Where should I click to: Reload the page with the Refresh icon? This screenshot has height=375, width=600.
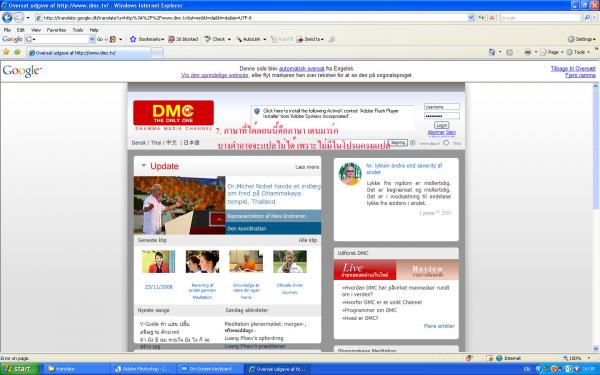(x=481, y=18)
